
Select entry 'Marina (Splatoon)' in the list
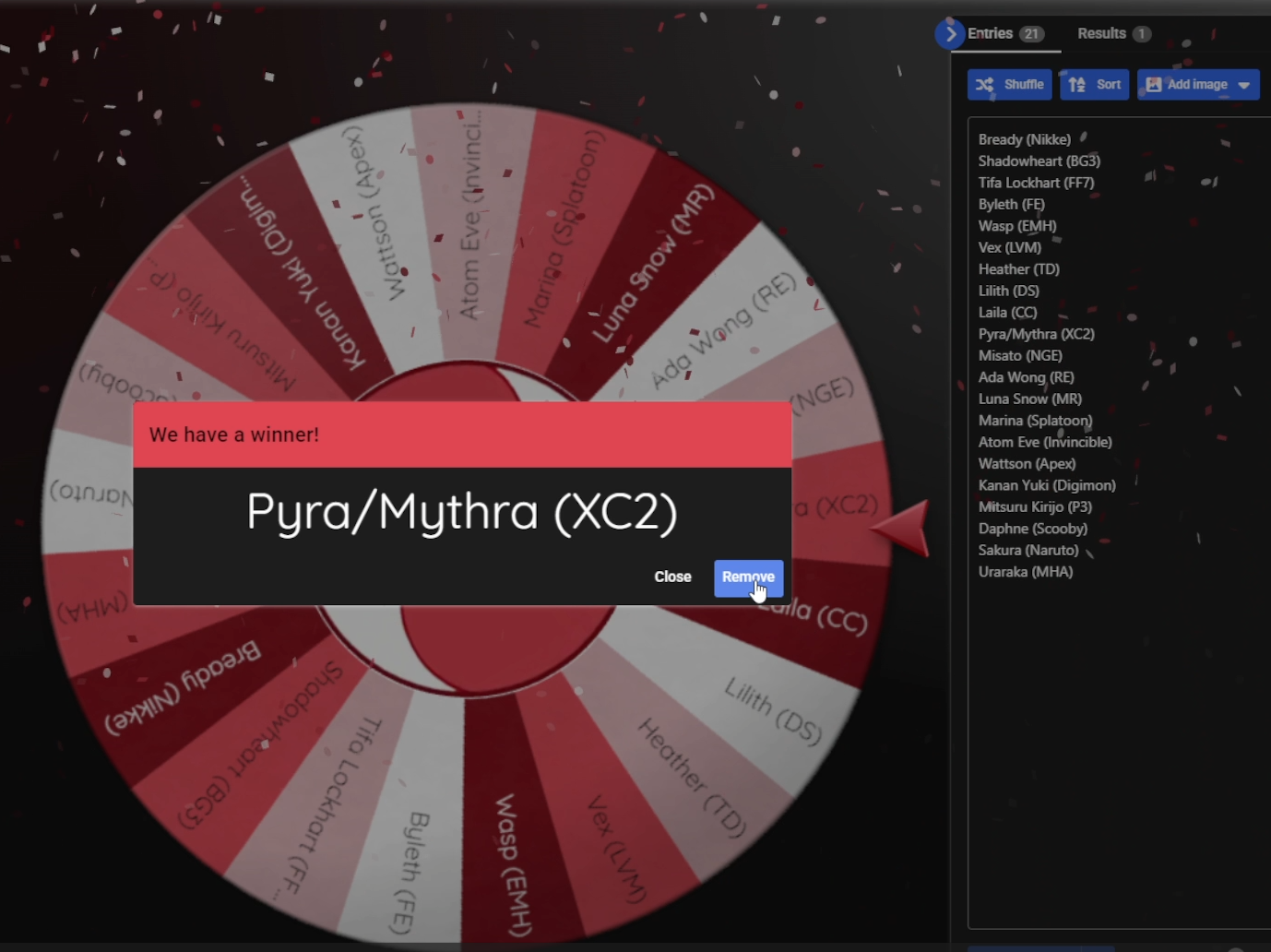[x=1036, y=421]
